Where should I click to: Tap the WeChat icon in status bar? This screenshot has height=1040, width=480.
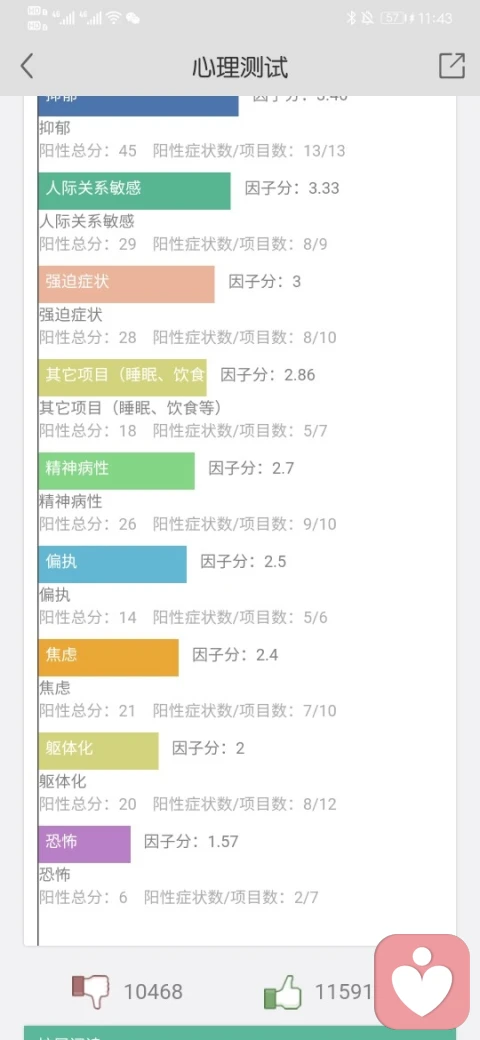tap(133, 19)
